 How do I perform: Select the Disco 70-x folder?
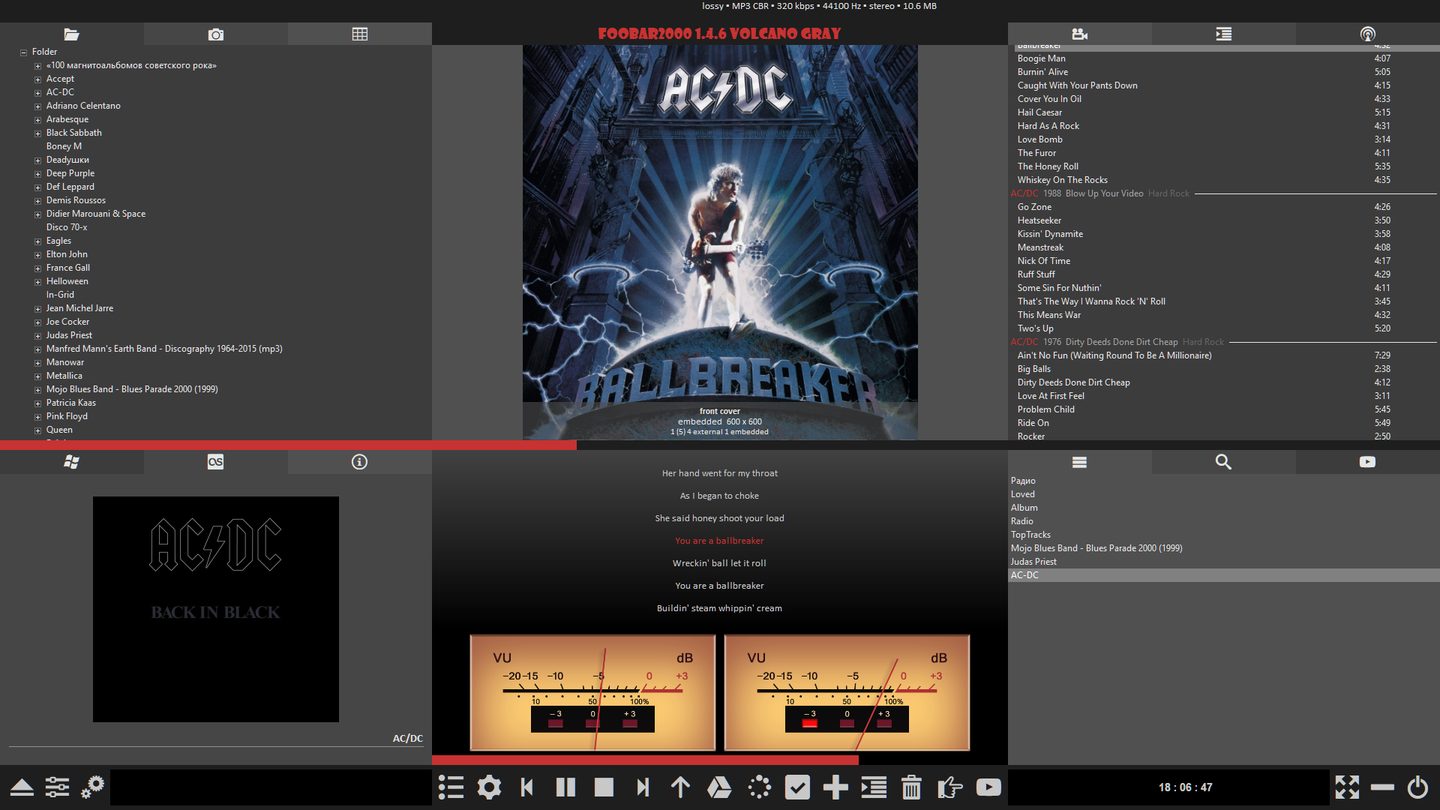[66, 227]
